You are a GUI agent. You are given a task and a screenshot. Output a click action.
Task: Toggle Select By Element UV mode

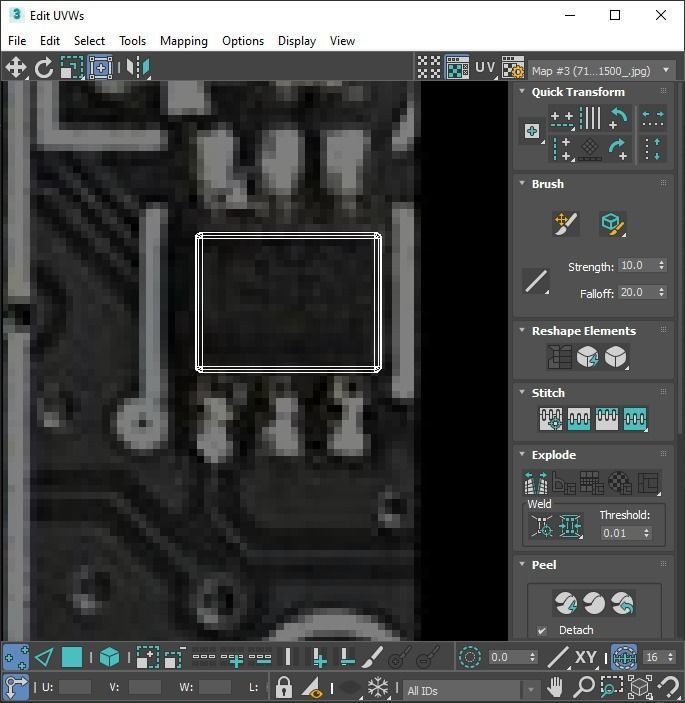pyautogui.click(x=109, y=657)
